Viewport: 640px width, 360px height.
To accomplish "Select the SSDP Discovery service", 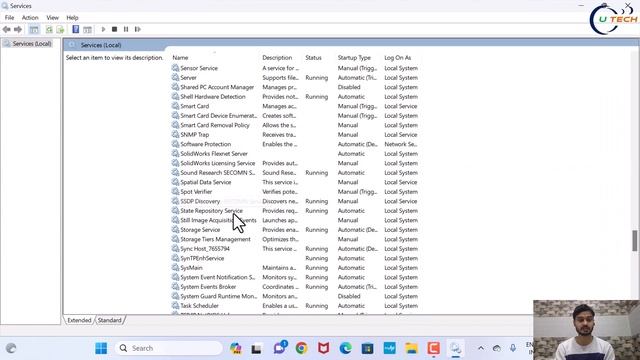I will pos(295,201).
